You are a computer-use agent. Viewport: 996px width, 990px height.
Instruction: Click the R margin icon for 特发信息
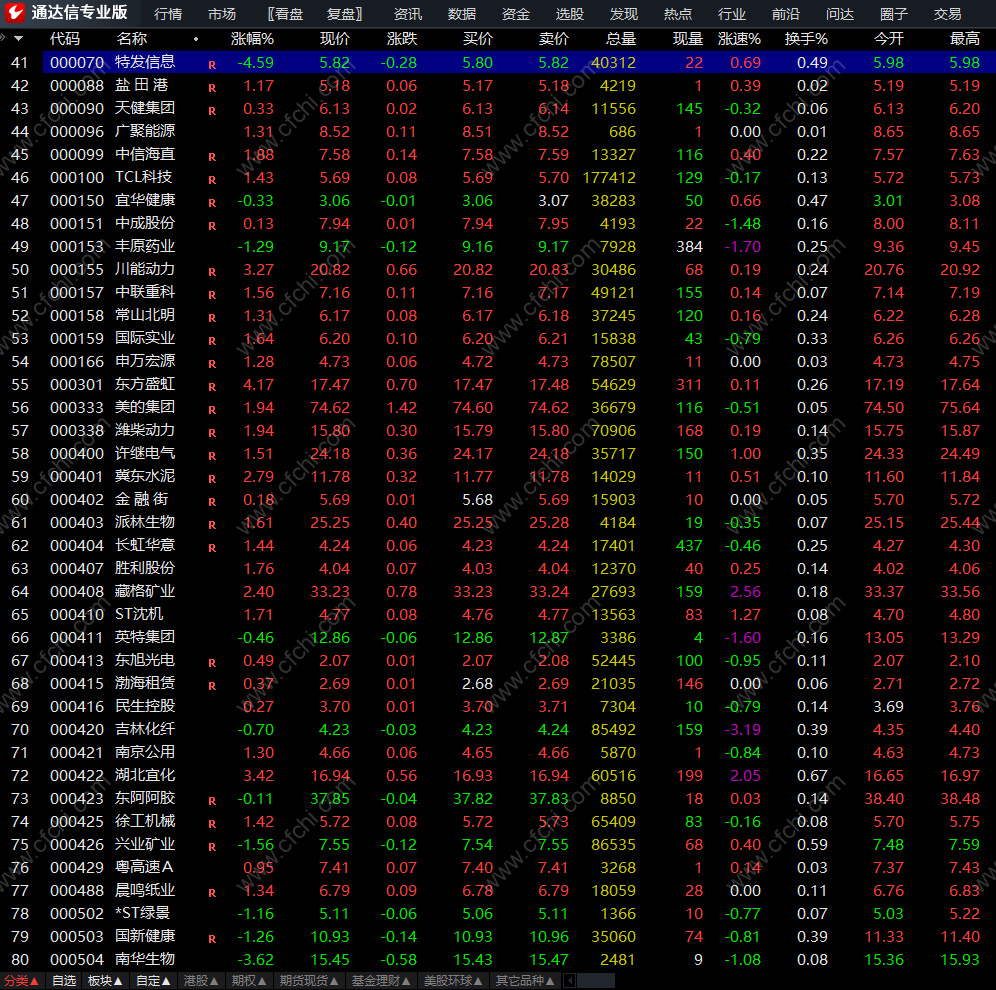[x=212, y=65]
